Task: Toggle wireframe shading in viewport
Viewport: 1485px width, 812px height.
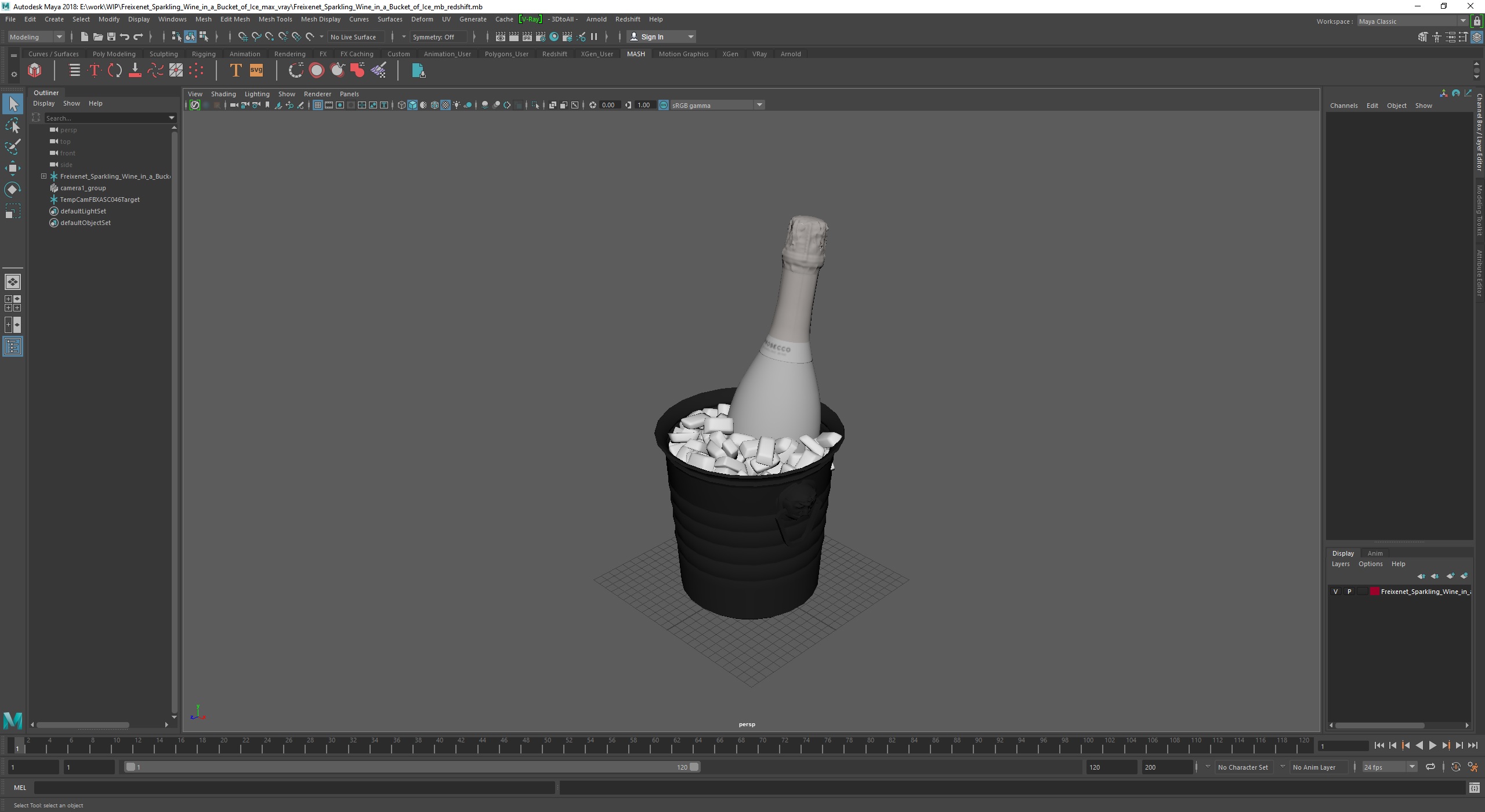Action: pyautogui.click(x=401, y=105)
